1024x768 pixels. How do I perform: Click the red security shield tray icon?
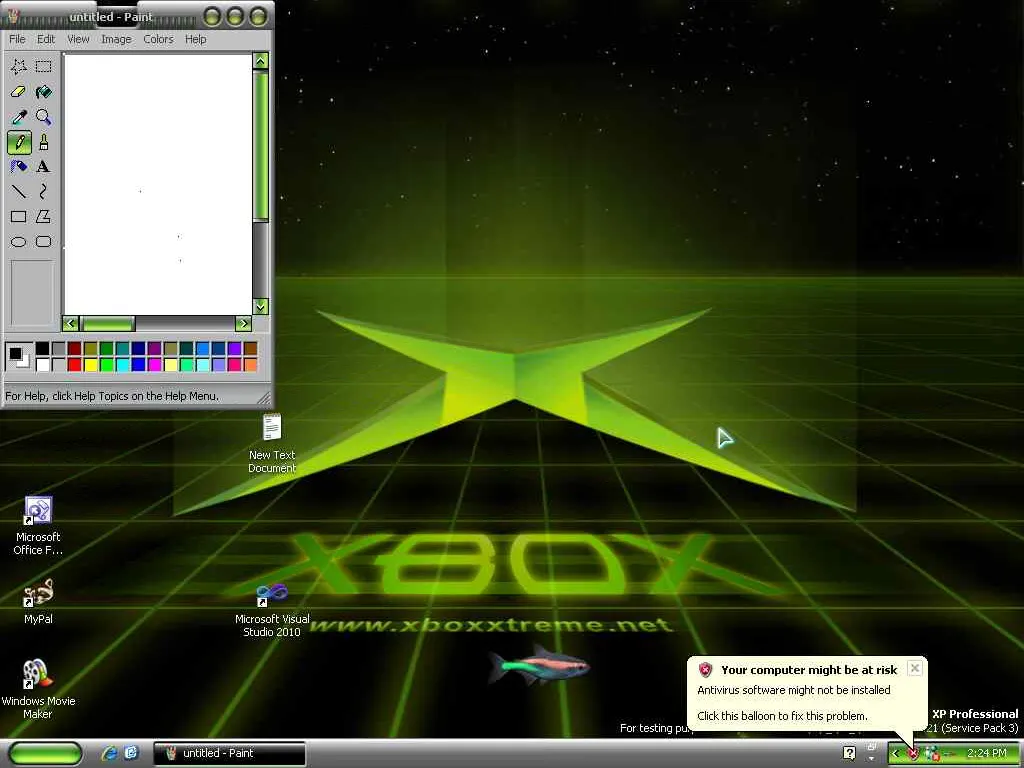(914, 754)
